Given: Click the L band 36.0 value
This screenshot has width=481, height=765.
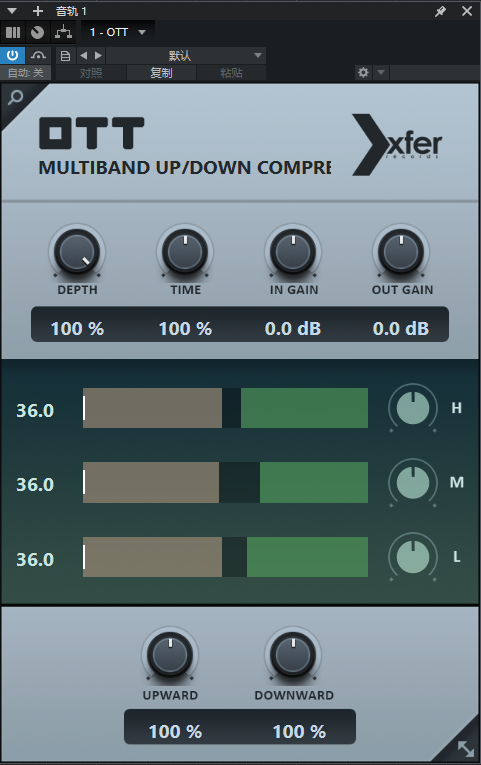Looking at the screenshot, I should pyautogui.click(x=35, y=559).
